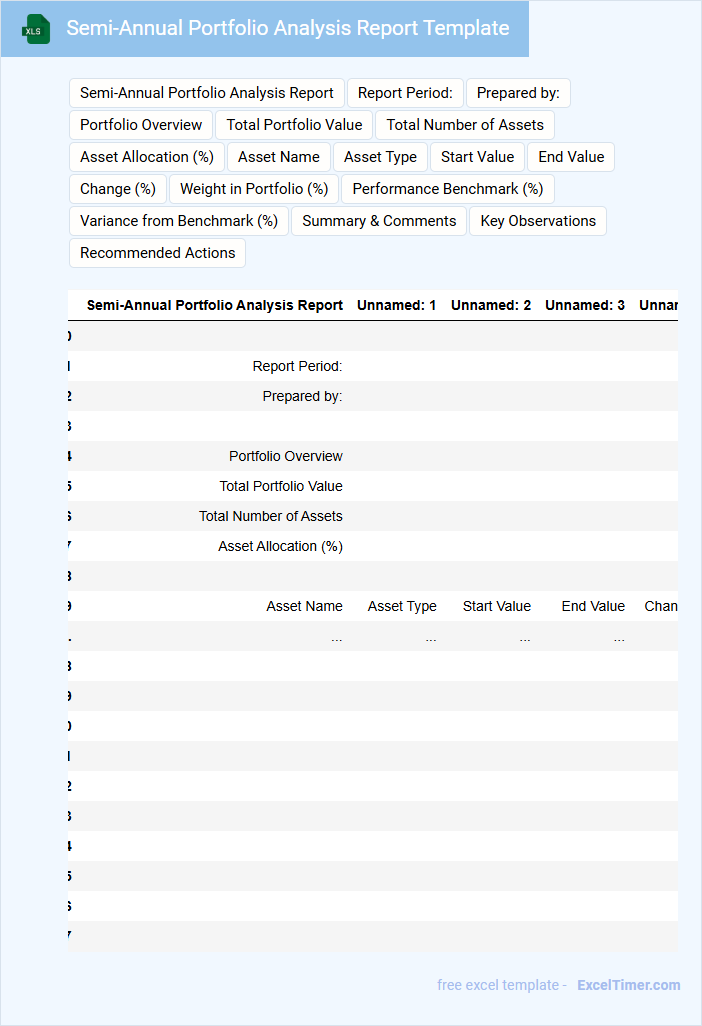This screenshot has height=1026, width=702.
Task: Select the 'Asset Name' tag button
Action: 279,157
